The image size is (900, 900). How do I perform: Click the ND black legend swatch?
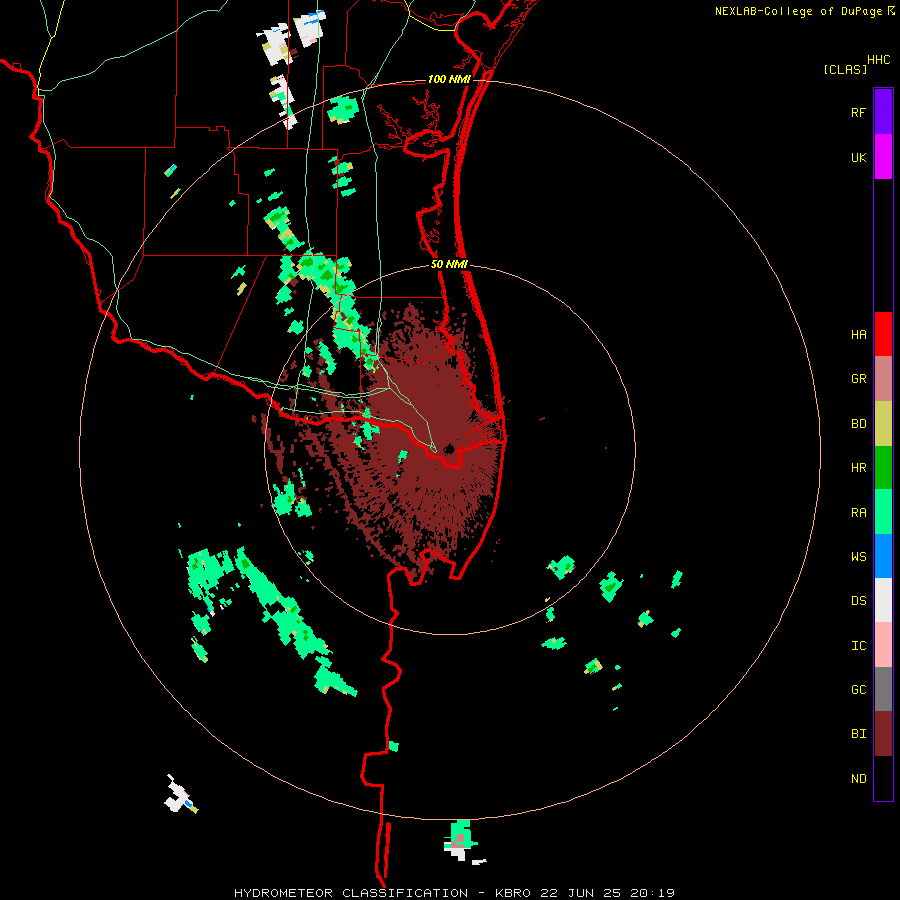click(x=883, y=778)
